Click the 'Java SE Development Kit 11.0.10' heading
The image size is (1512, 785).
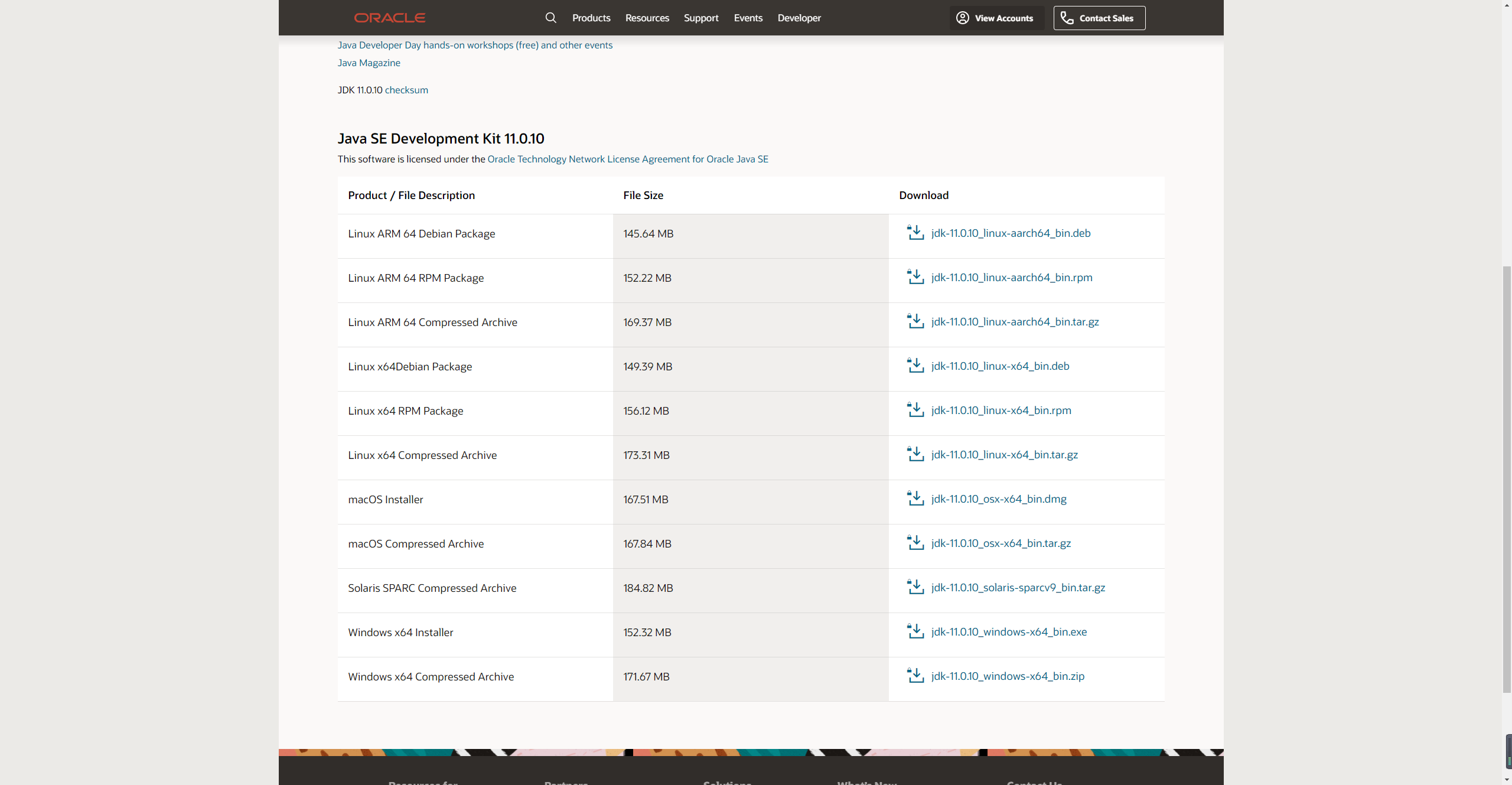(x=441, y=138)
